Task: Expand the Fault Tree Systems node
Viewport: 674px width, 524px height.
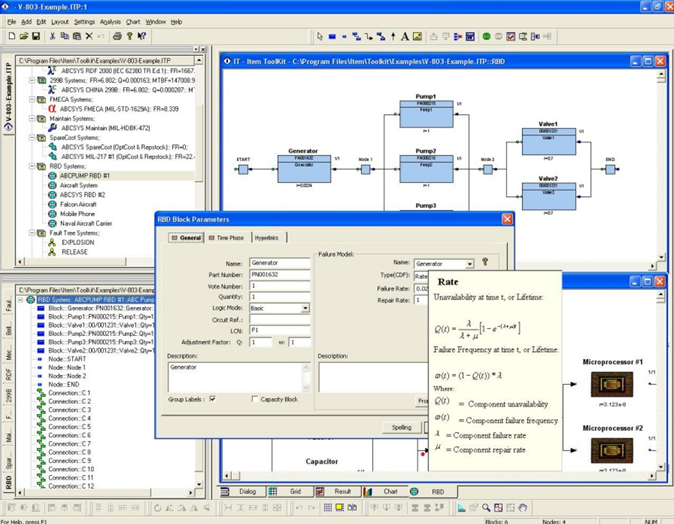Action: [32, 233]
